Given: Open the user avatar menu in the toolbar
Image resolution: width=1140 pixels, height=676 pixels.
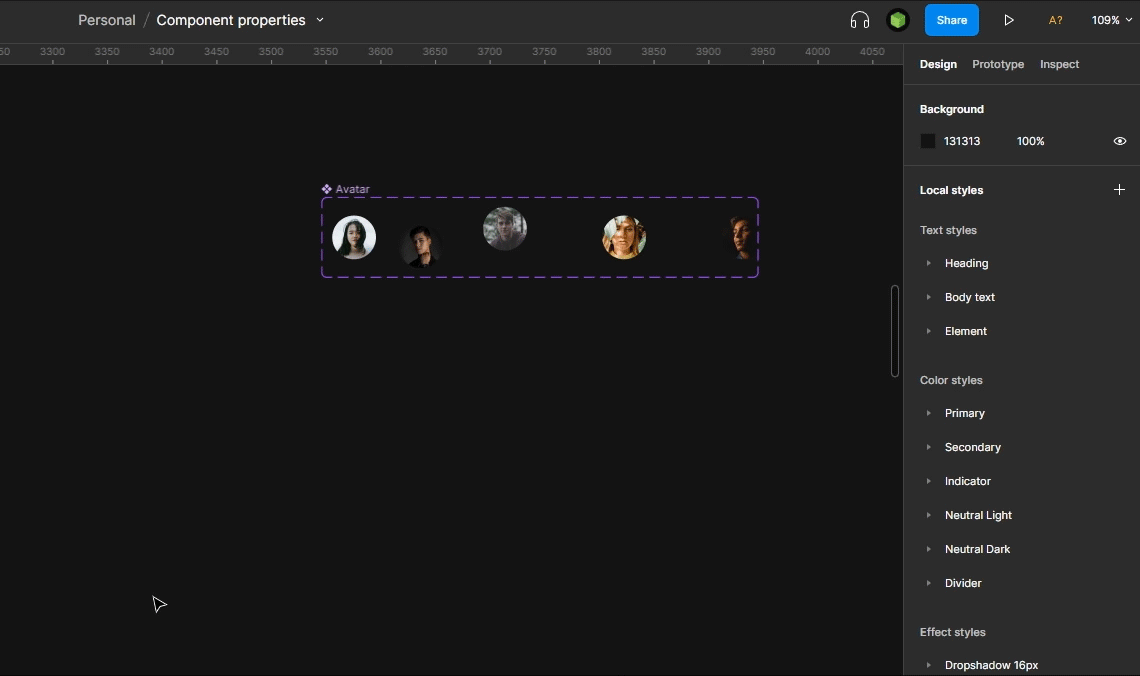Looking at the screenshot, I should coord(897,19).
